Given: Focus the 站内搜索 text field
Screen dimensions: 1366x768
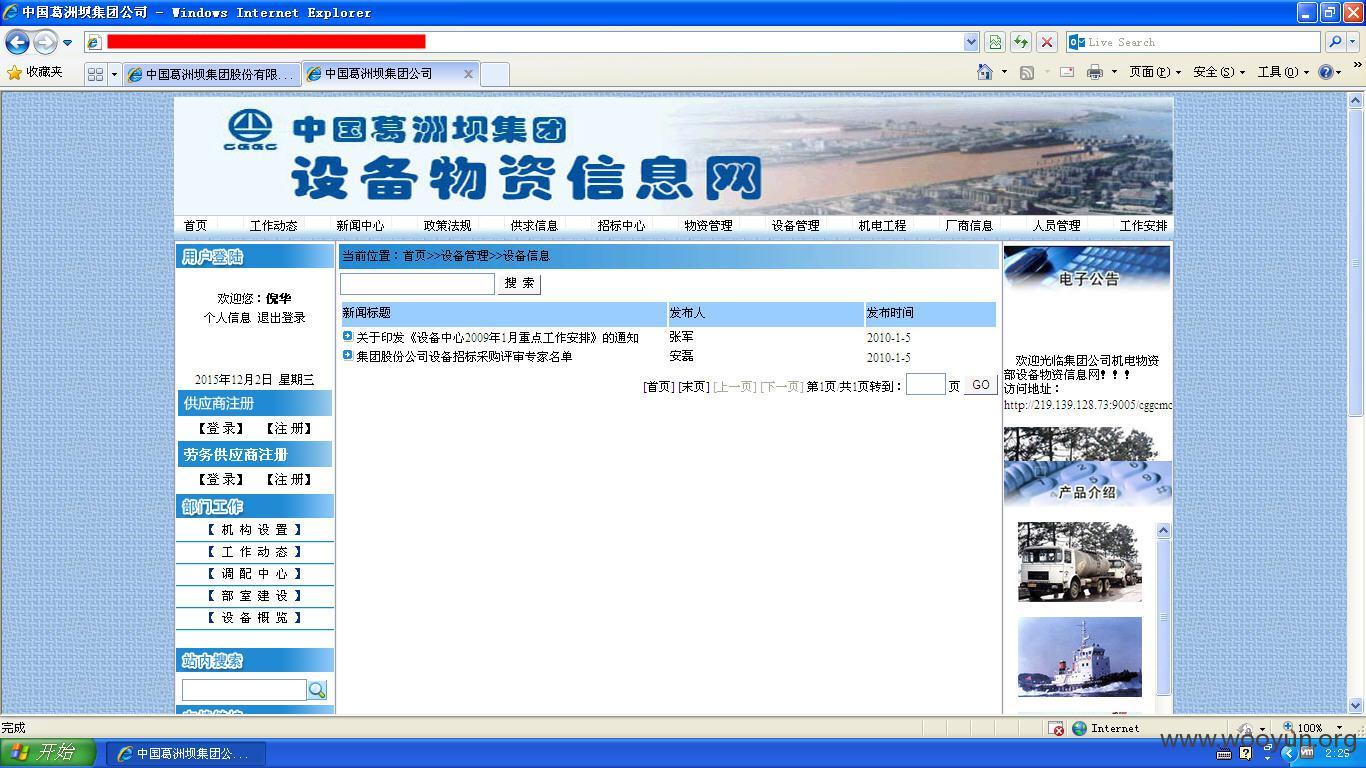Looking at the screenshot, I should click(244, 690).
